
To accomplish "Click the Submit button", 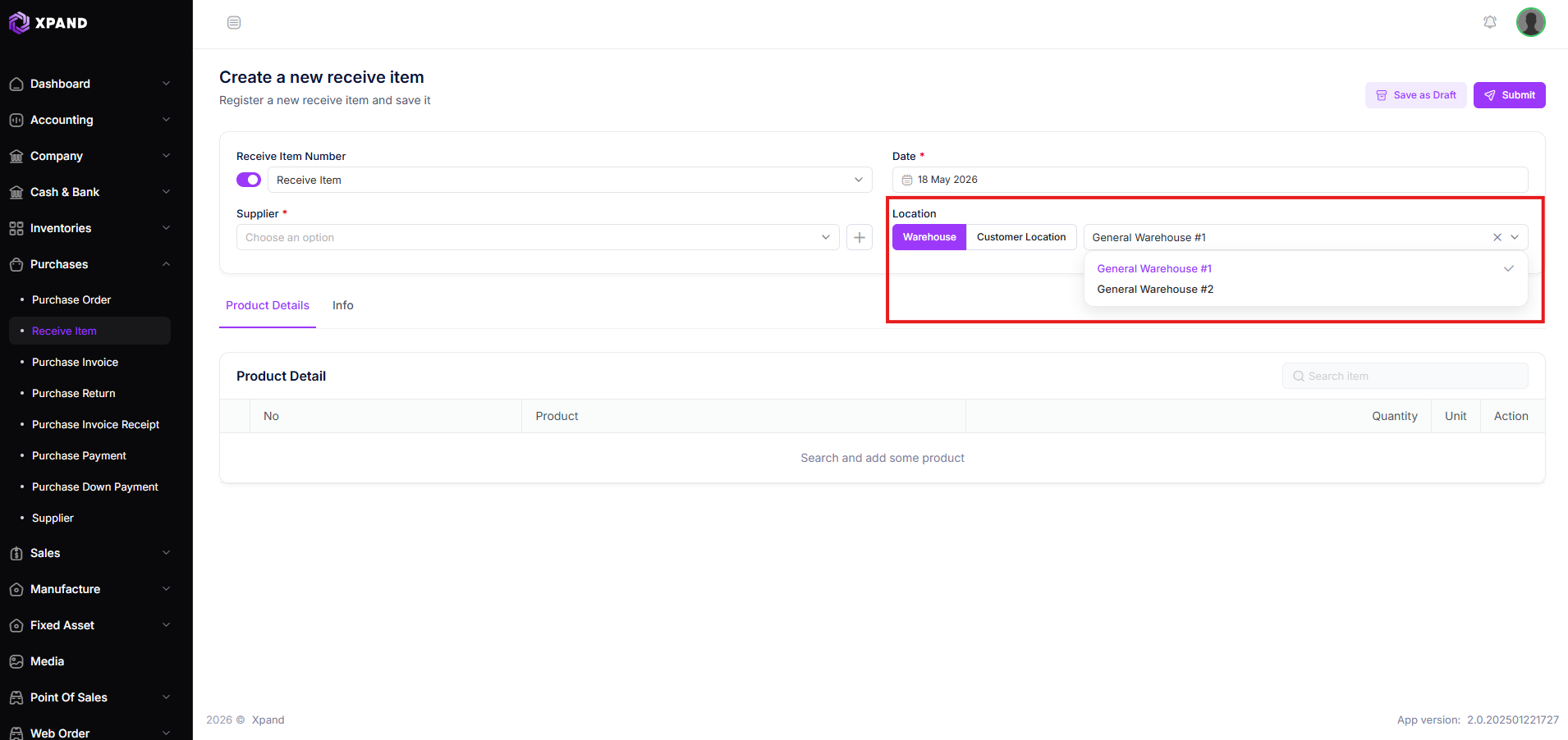I will (x=1509, y=95).
